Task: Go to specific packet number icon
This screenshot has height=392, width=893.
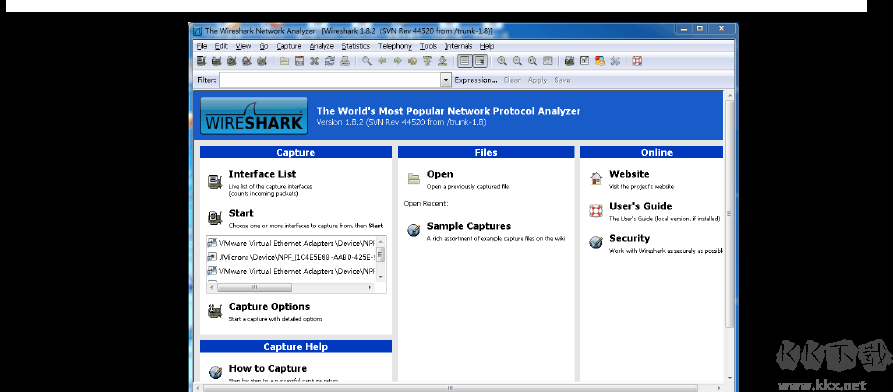Action: 412,61
